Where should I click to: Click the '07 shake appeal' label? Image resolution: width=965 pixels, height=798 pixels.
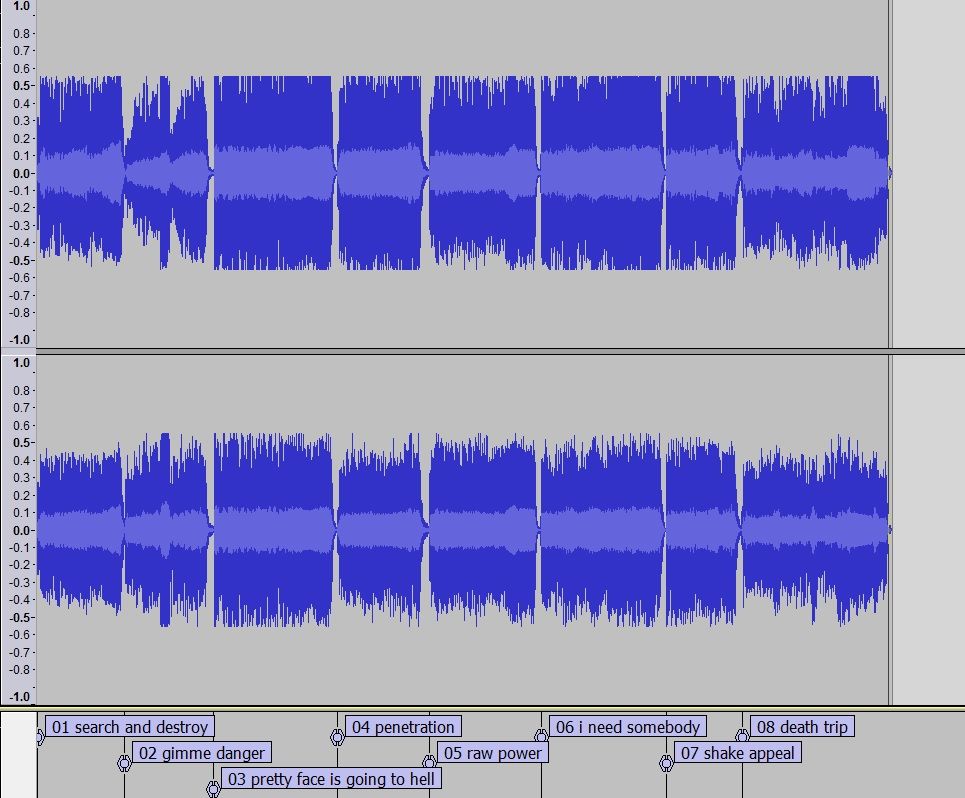point(738,752)
